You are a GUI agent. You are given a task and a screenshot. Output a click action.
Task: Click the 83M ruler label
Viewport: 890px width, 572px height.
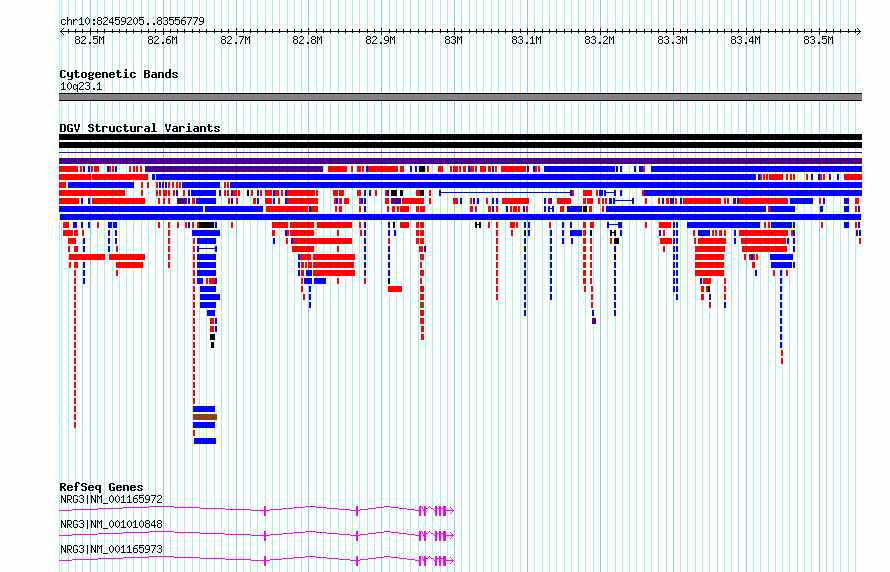click(454, 40)
